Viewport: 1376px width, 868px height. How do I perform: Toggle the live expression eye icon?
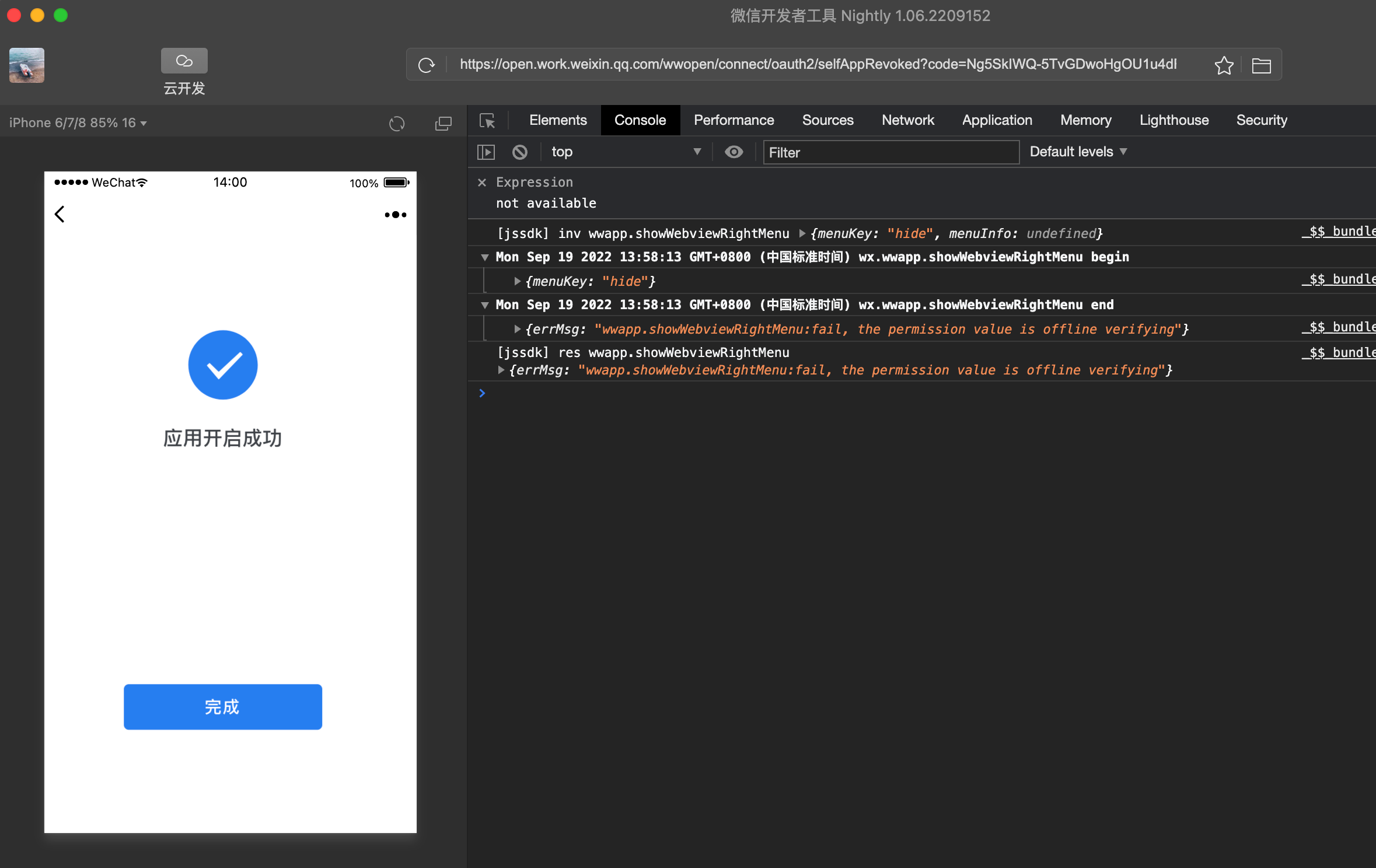click(734, 152)
